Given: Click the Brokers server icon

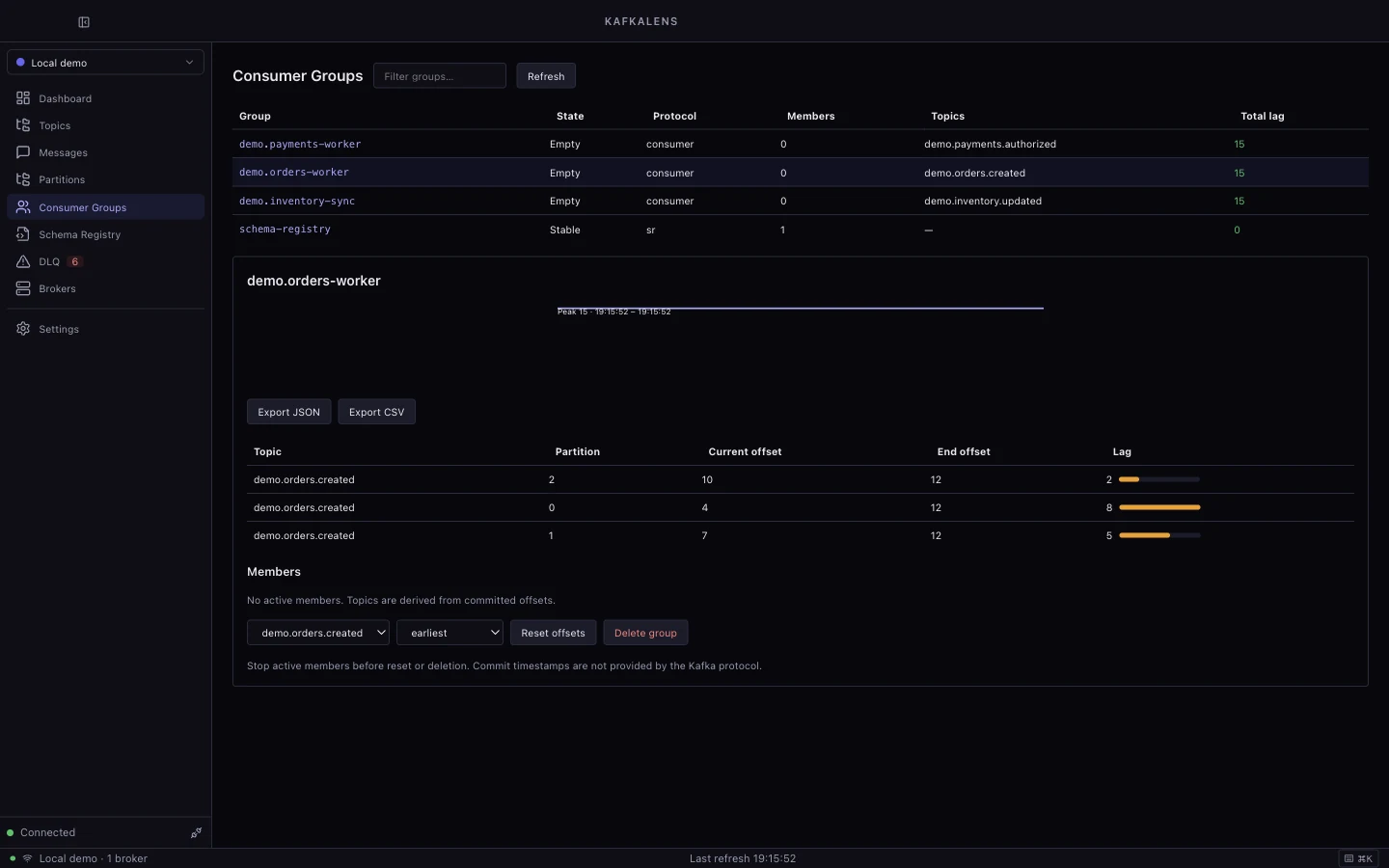Looking at the screenshot, I should [23, 288].
